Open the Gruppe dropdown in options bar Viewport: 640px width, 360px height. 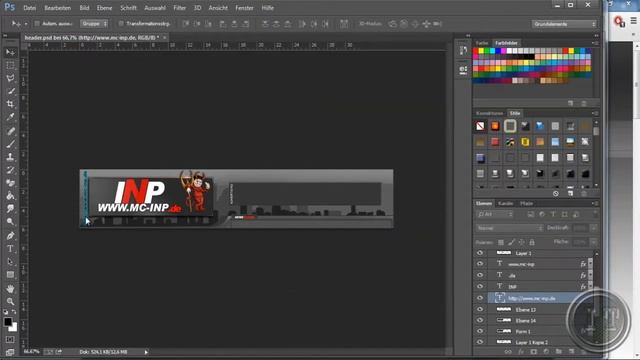click(94, 24)
